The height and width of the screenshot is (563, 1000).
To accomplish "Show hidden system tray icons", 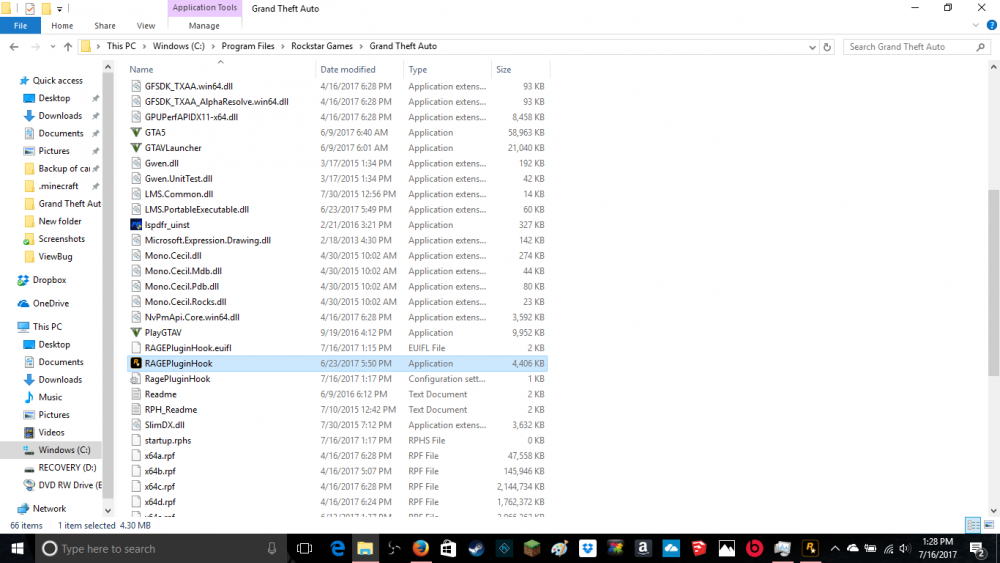I will (x=835, y=548).
